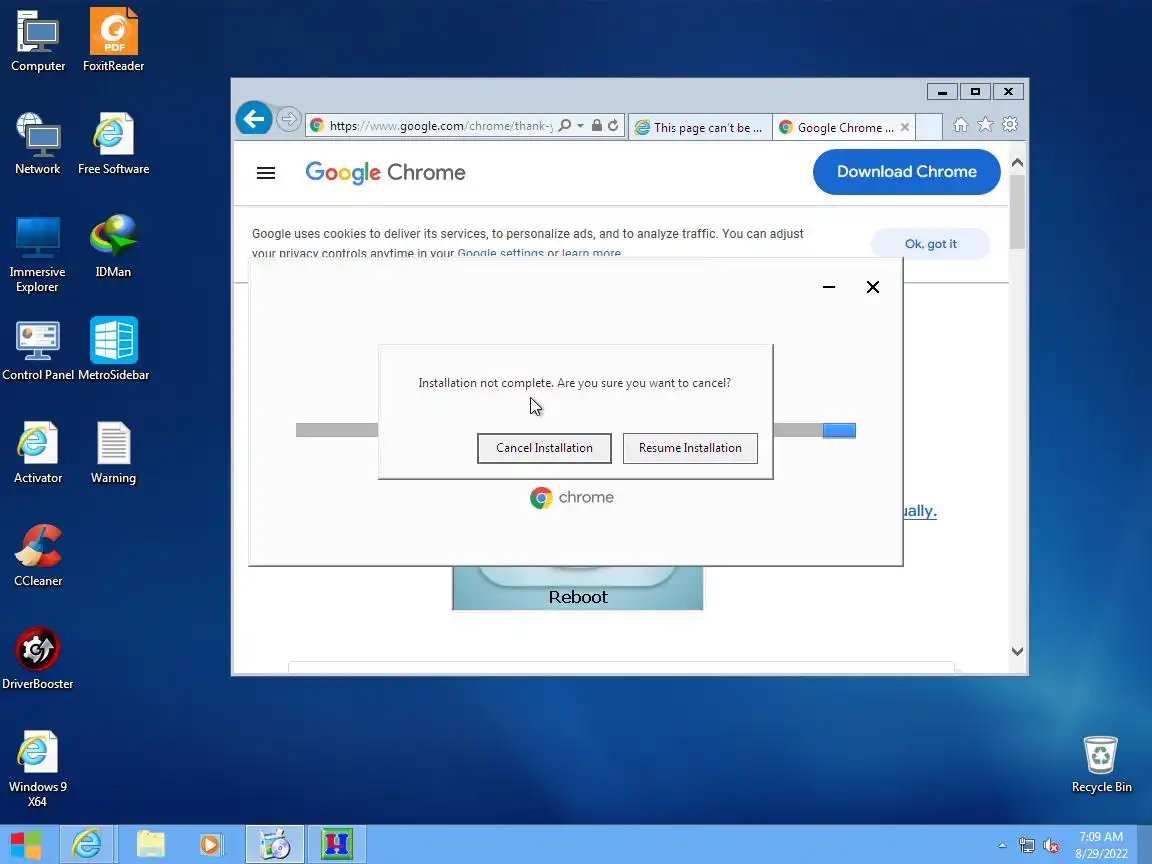Click the Google Chrome logo
The height and width of the screenshot is (864, 1152).
click(386, 173)
